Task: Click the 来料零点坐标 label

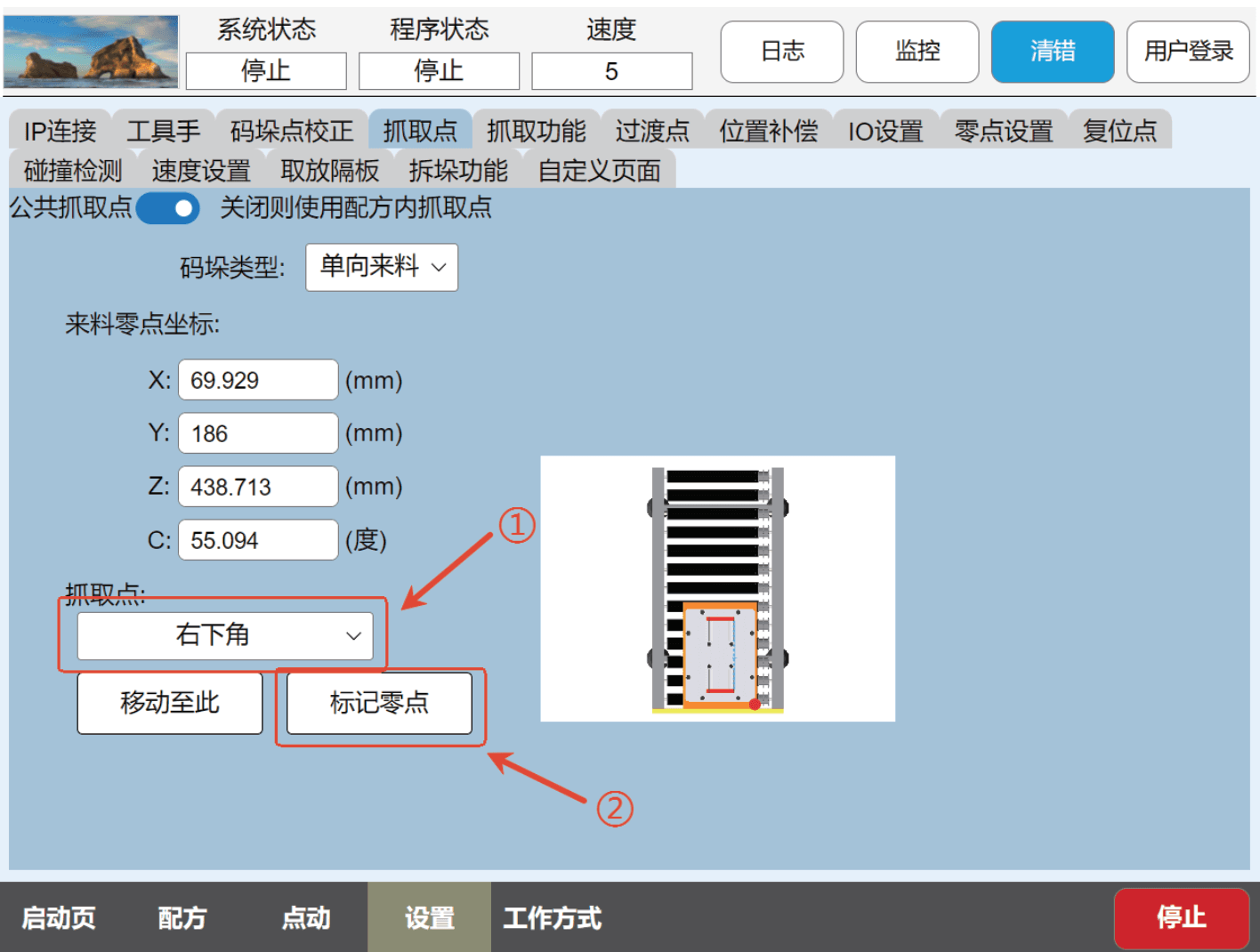Action: pyautogui.click(x=142, y=324)
